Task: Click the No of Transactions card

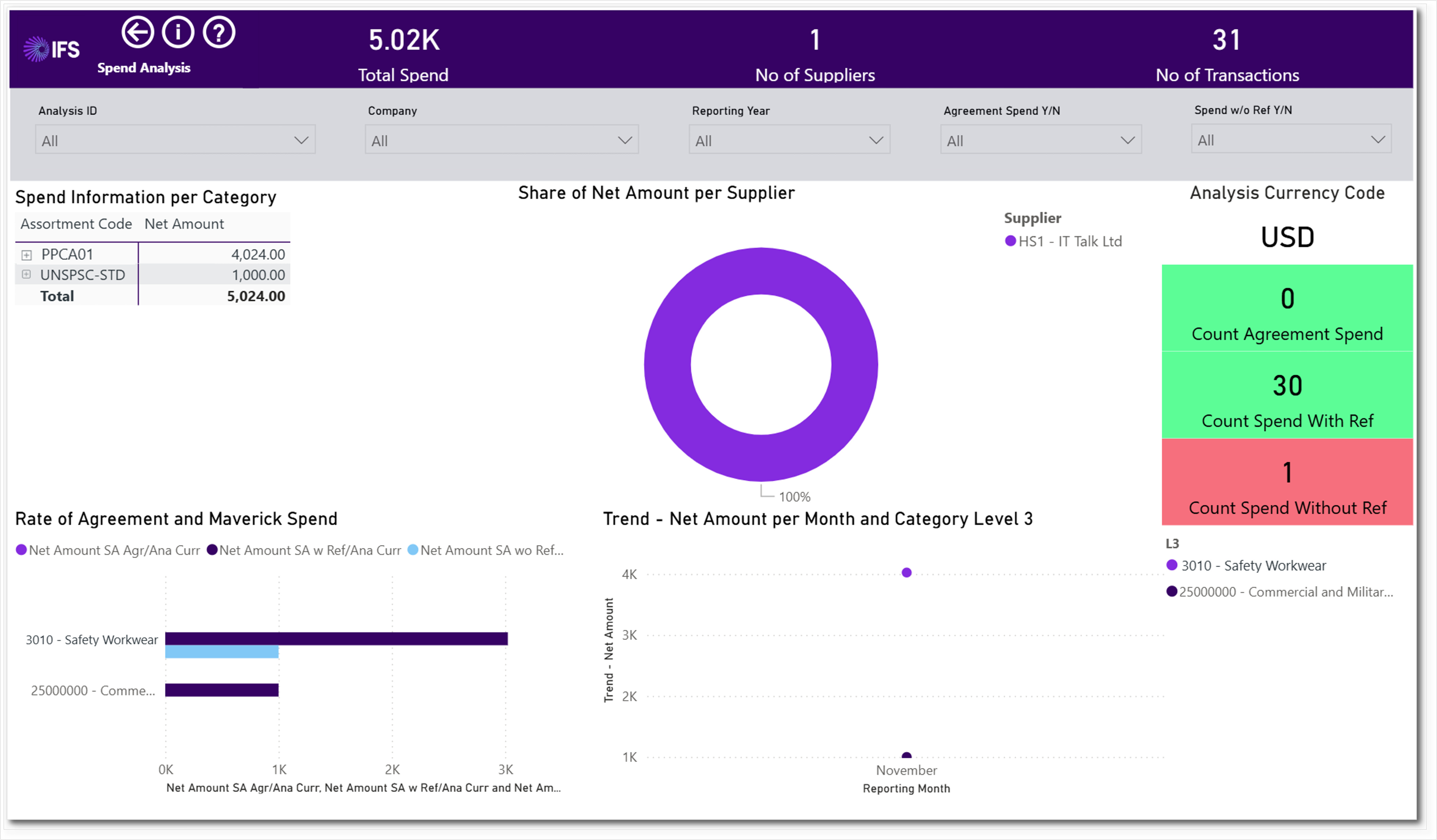Action: pyautogui.click(x=1227, y=55)
